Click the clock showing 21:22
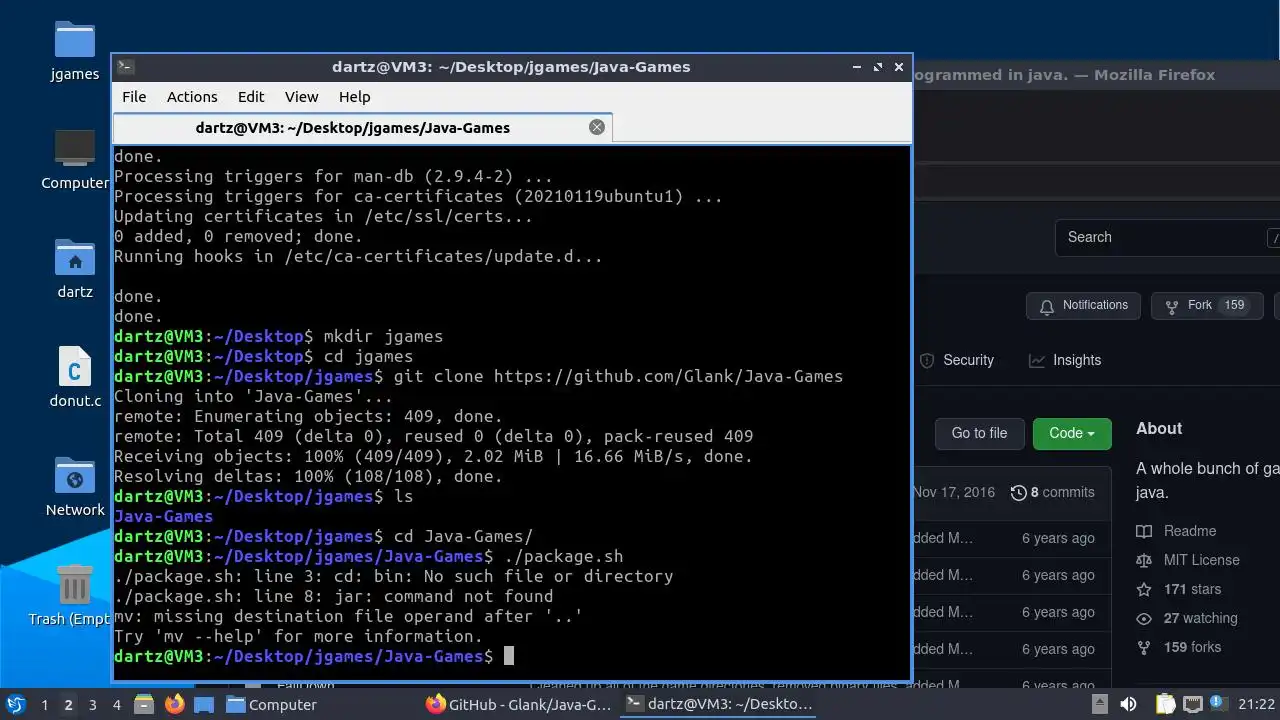The image size is (1280, 720). pos(1256,705)
